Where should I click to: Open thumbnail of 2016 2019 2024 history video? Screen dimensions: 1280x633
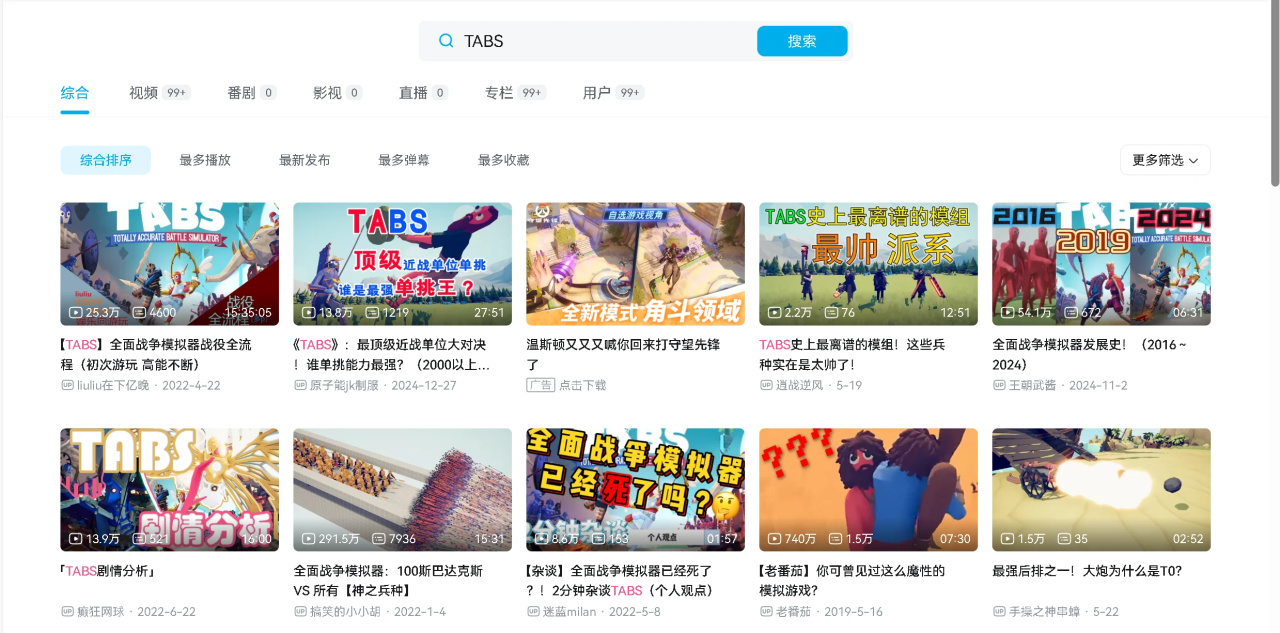pos(1102,264)
